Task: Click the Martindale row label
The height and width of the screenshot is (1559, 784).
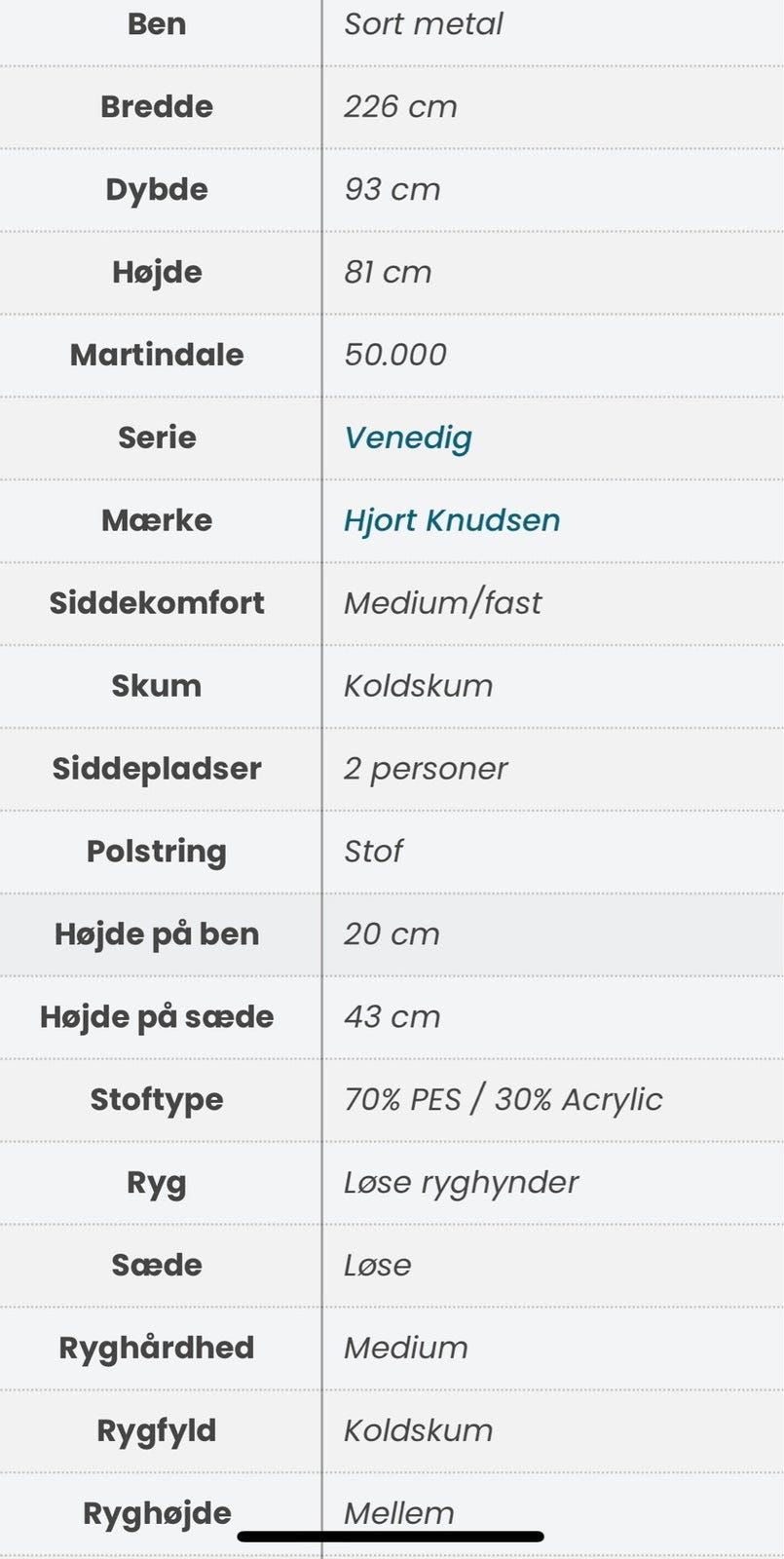Action: (157, 355)
